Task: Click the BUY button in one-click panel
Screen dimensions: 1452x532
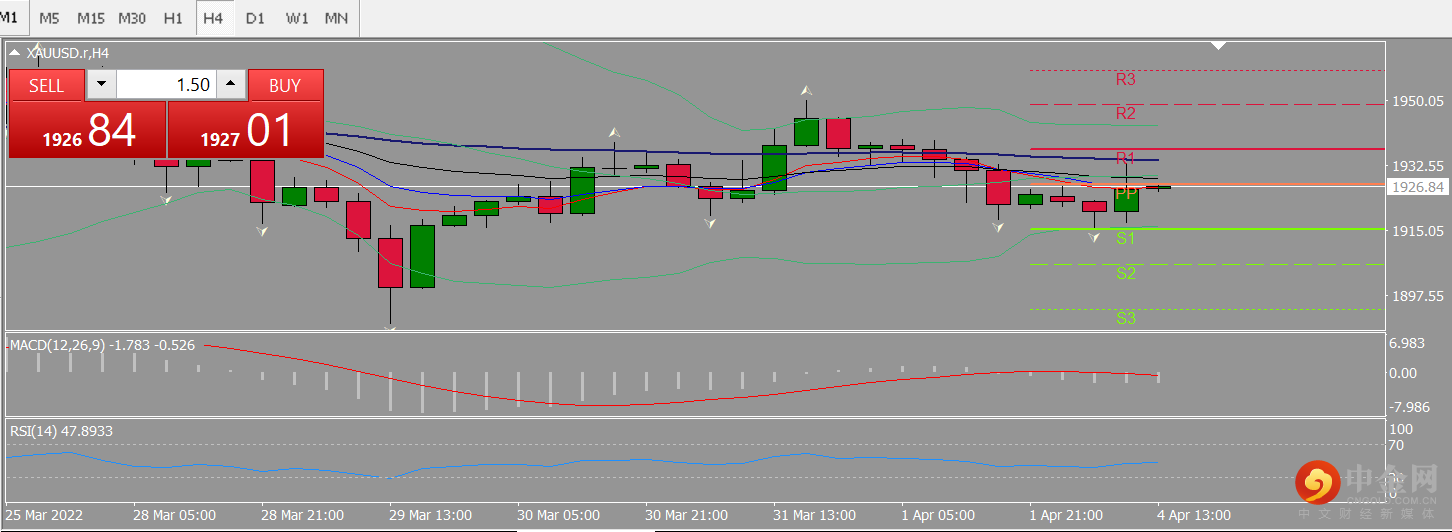Action: point(285,85)
